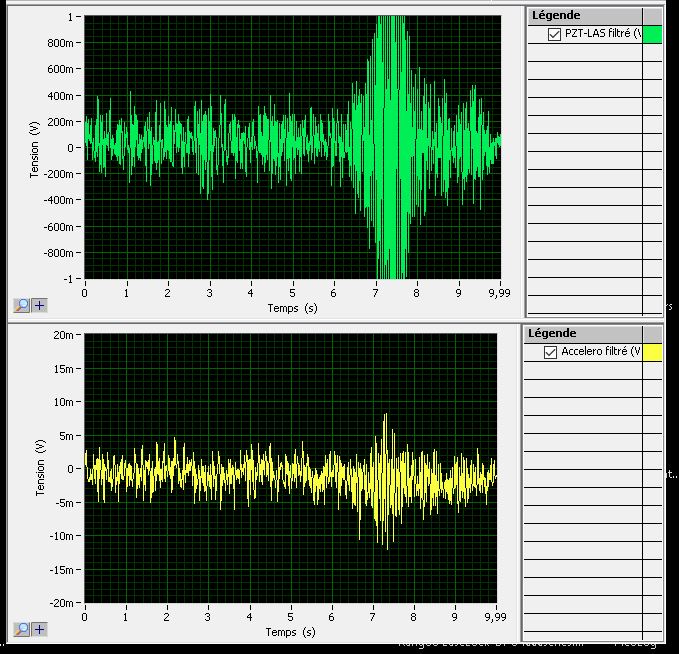
Task: Click the Temps (s) label of lower graph
Action: coord(290,632)
